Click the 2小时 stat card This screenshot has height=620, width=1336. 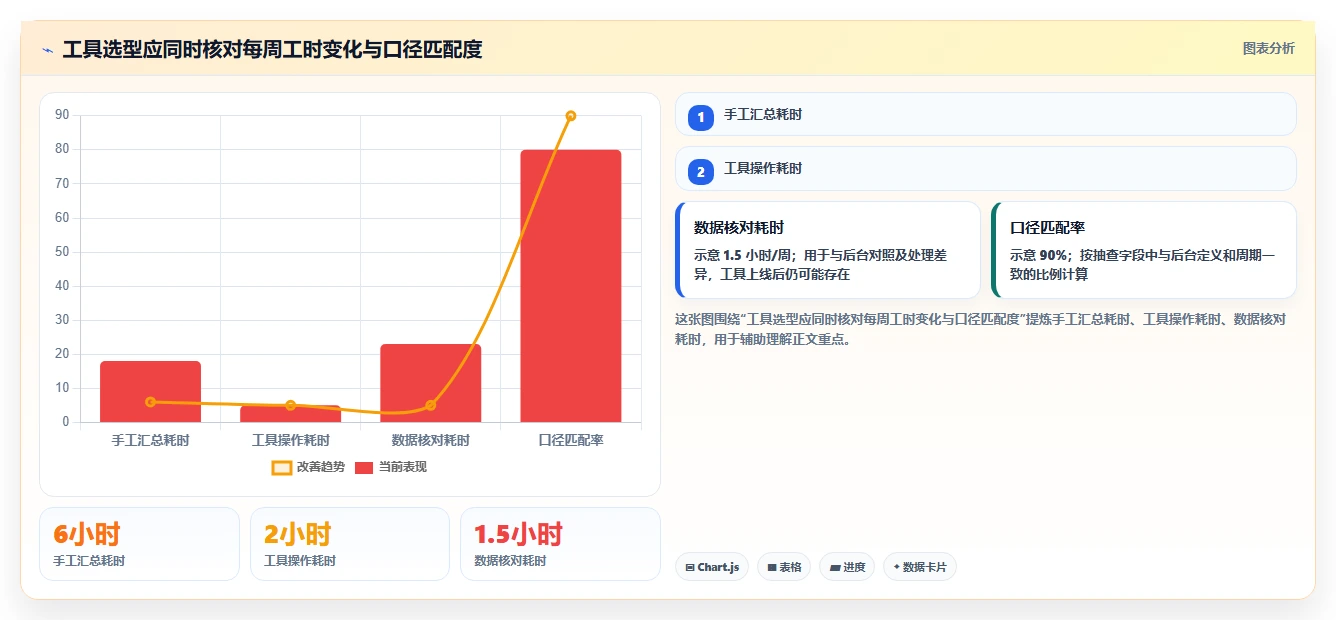coord(350,543)
